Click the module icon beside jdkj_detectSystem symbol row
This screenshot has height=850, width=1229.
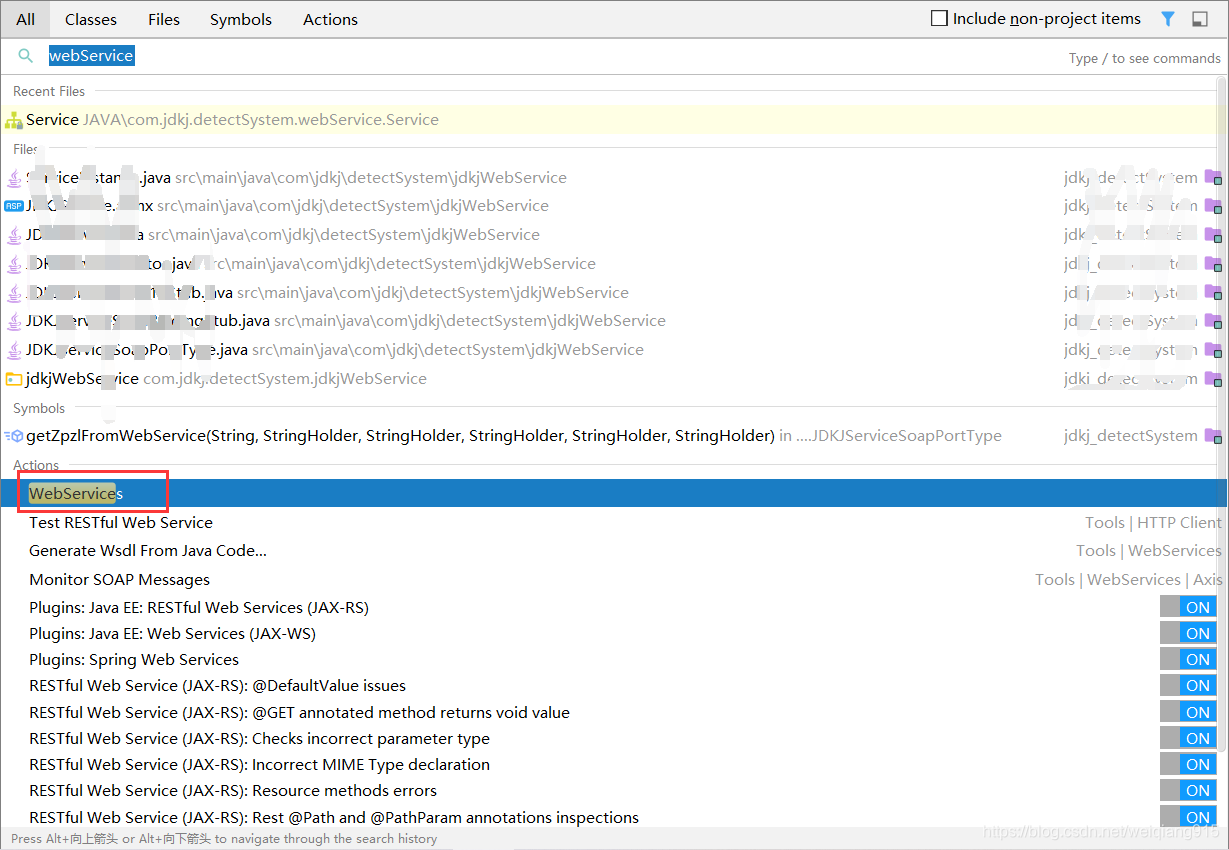coord(1214,435)
